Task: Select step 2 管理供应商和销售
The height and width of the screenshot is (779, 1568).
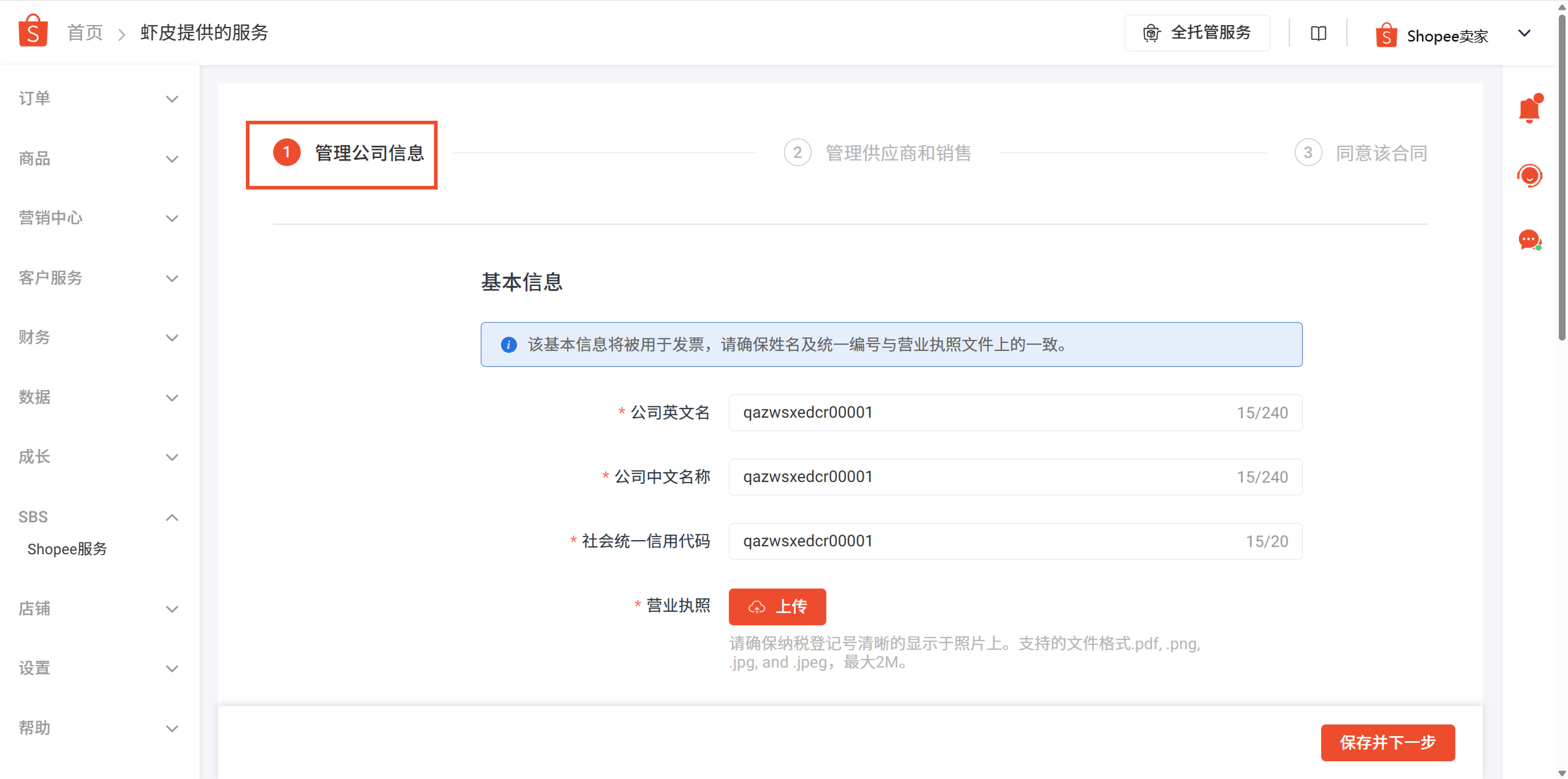Action: pyautogui.click(x=877, y=153)
